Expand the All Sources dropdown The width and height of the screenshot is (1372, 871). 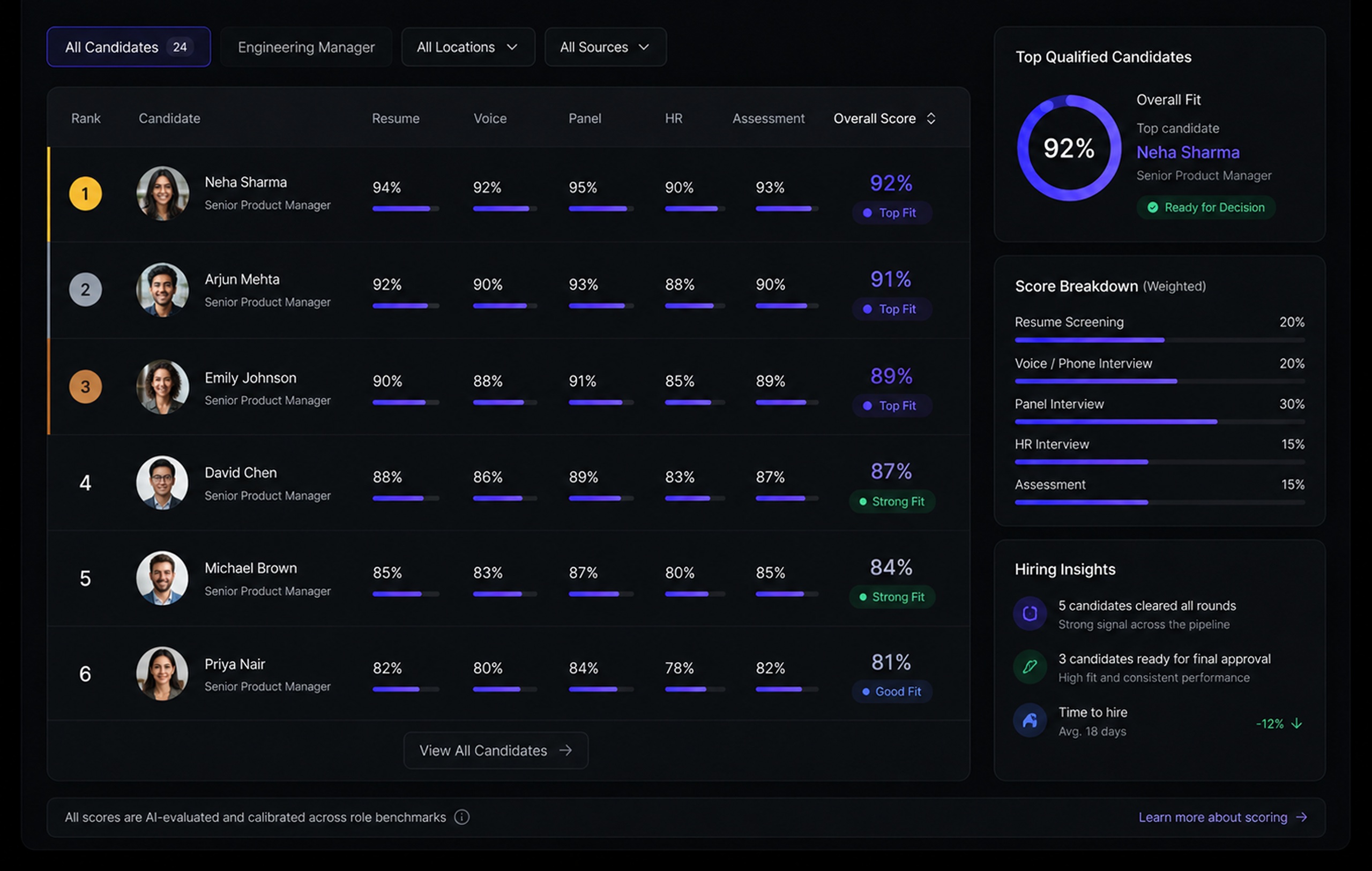(605, 47)
